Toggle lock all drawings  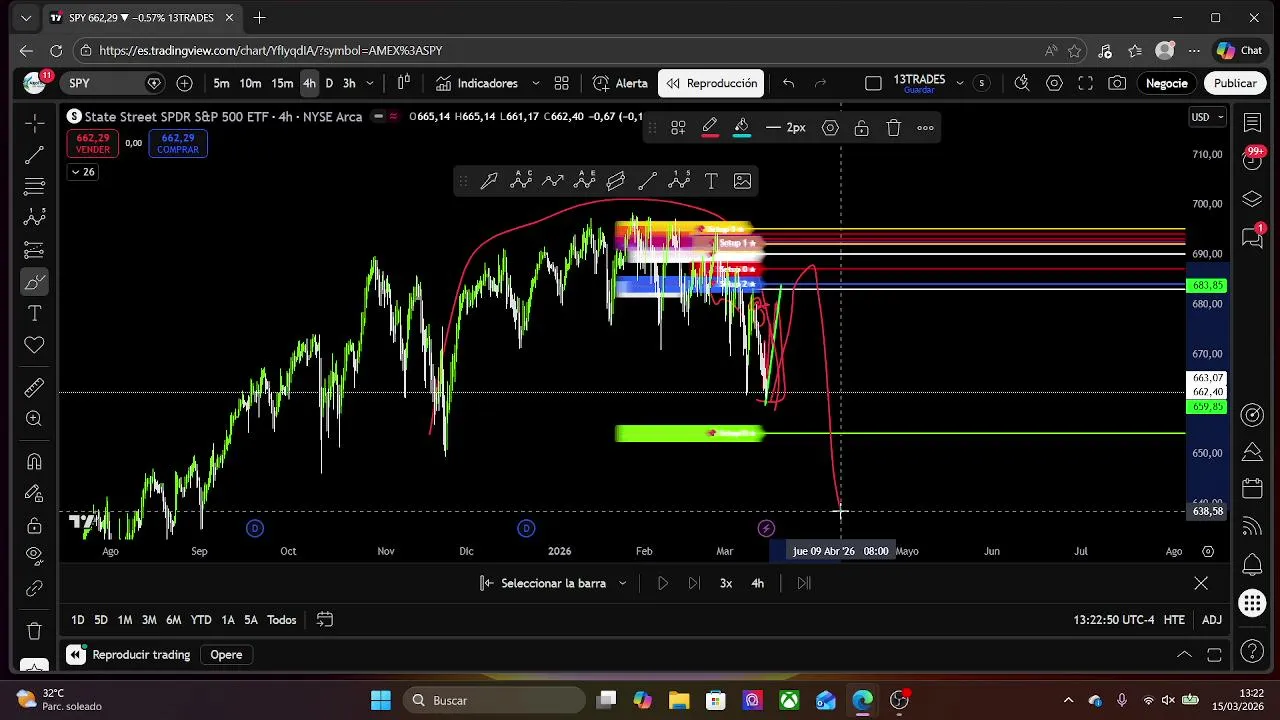tap(34, 525)
